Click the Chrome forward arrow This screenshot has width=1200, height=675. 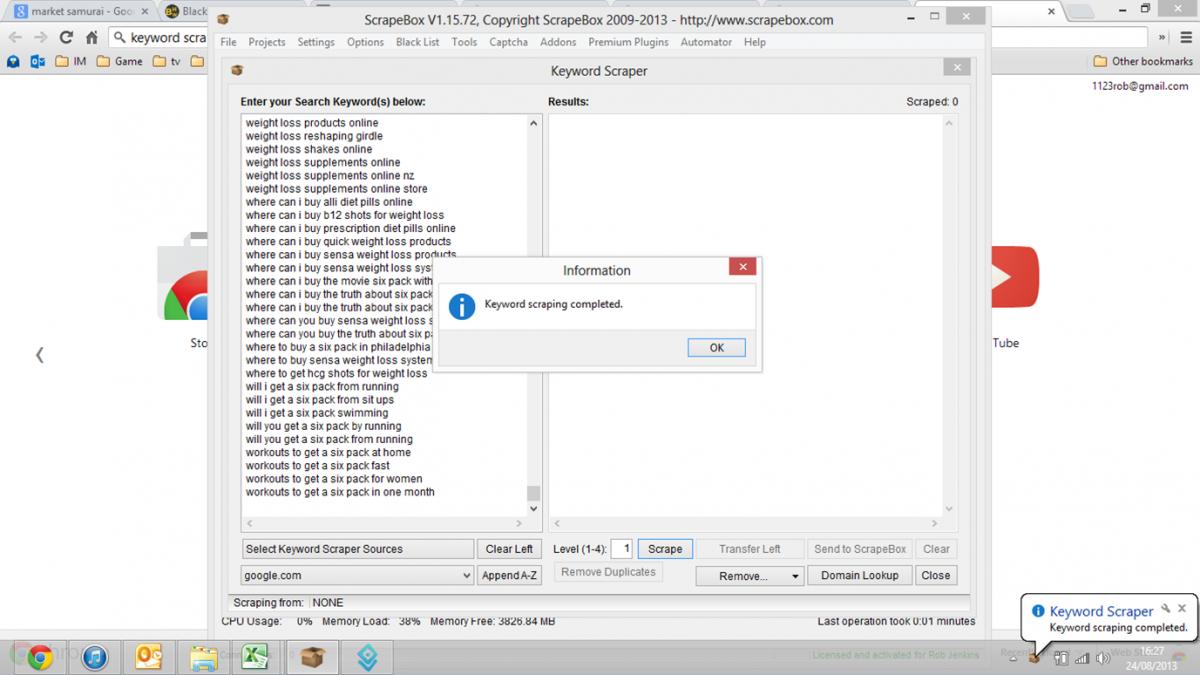tap(40, 37)
